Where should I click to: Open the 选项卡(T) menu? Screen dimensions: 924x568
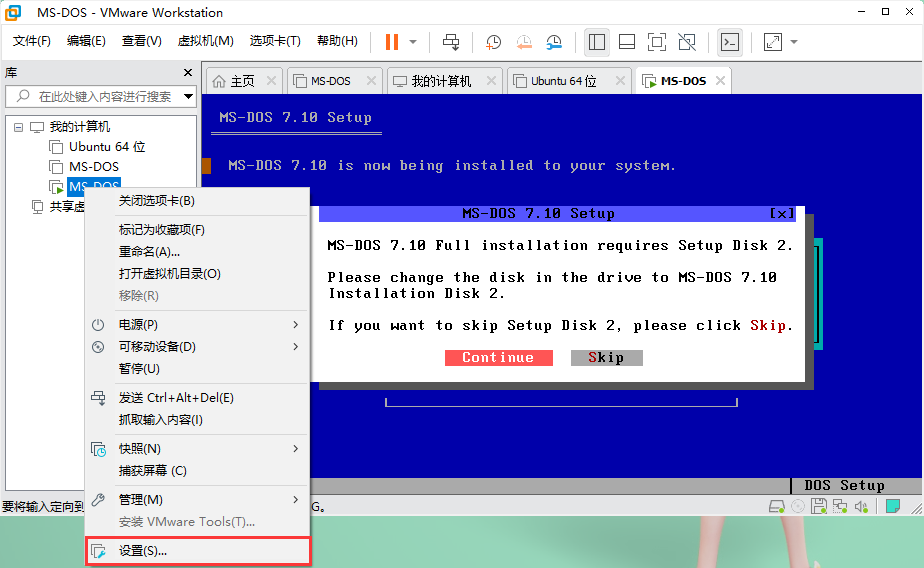[x=275, y=41]
